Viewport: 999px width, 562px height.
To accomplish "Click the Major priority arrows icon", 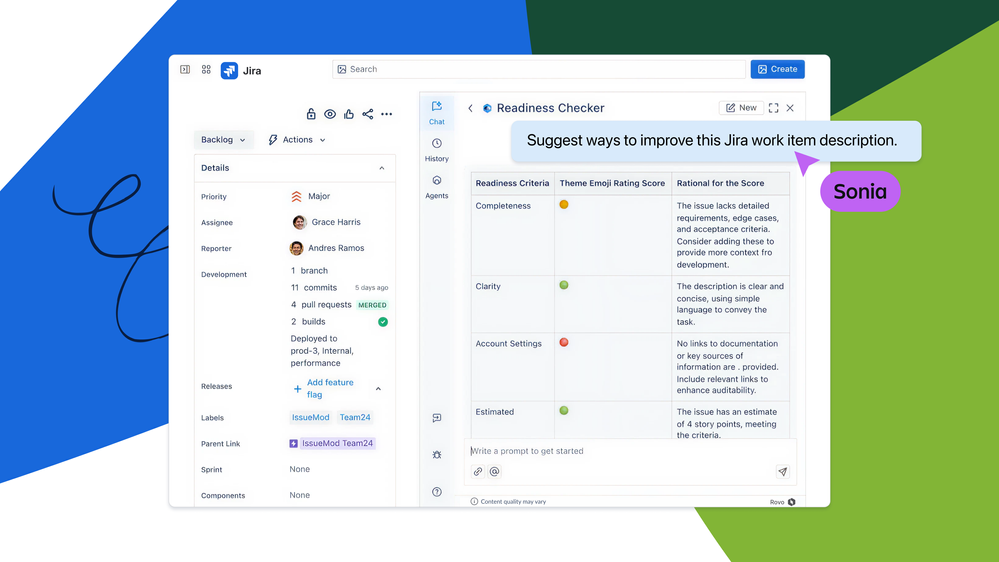I will (x=296, y=196).
